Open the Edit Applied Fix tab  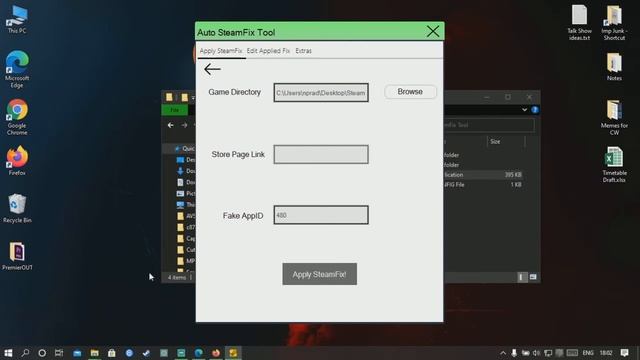(x=268, y=51)
